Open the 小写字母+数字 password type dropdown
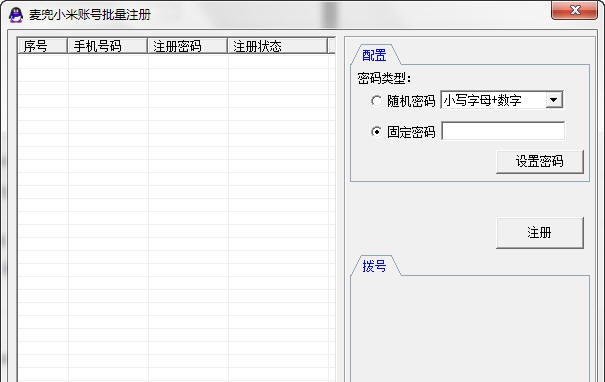Screen dimensions: 605x382 554,100
